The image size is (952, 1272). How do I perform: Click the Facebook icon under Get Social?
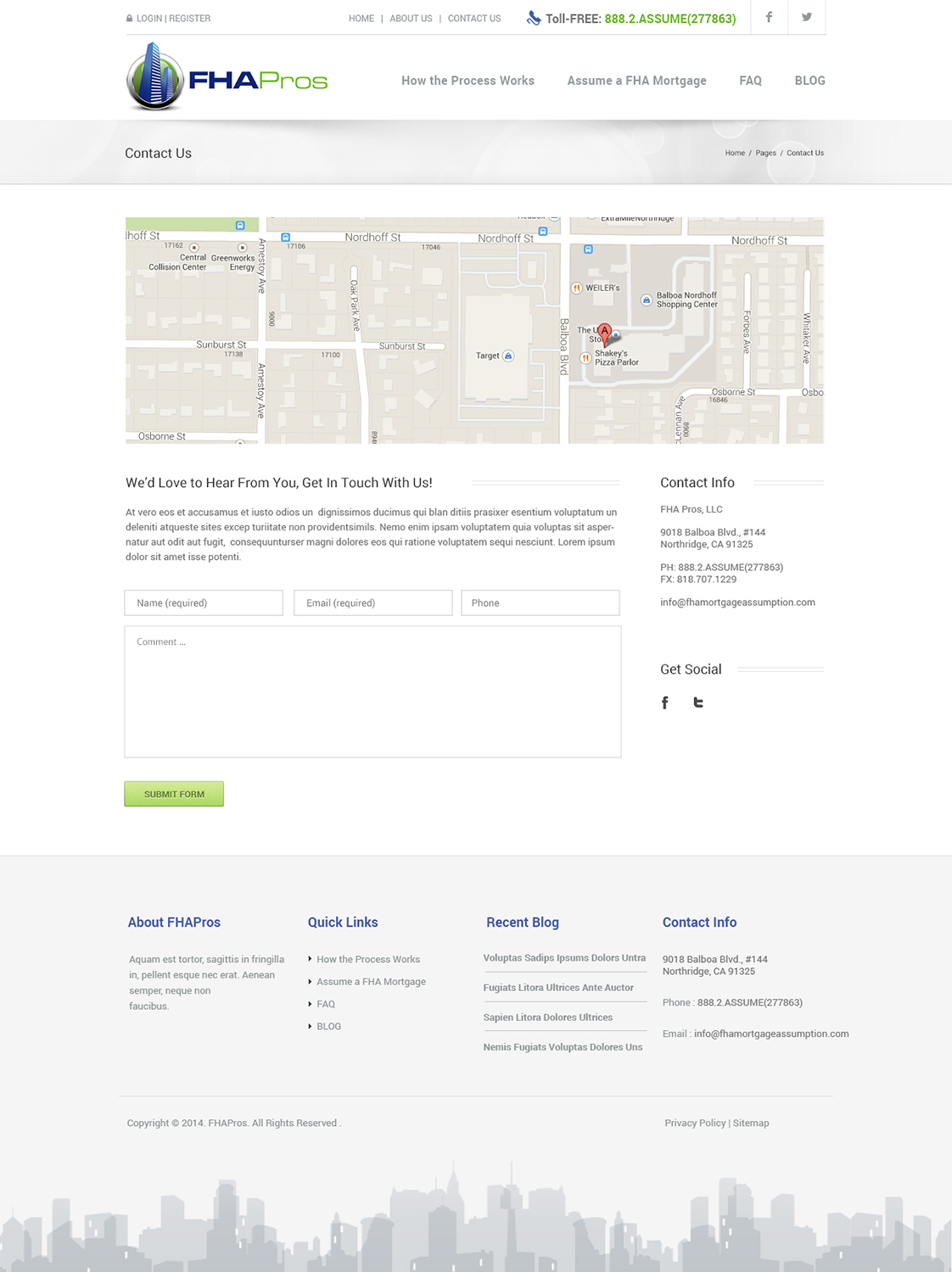click(x=665, y=703)
